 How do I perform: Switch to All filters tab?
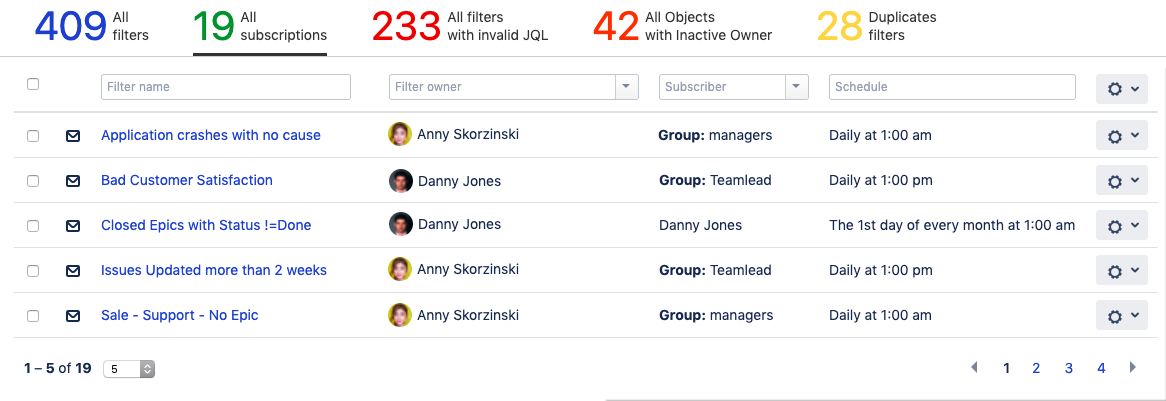[x=92, y=27]
